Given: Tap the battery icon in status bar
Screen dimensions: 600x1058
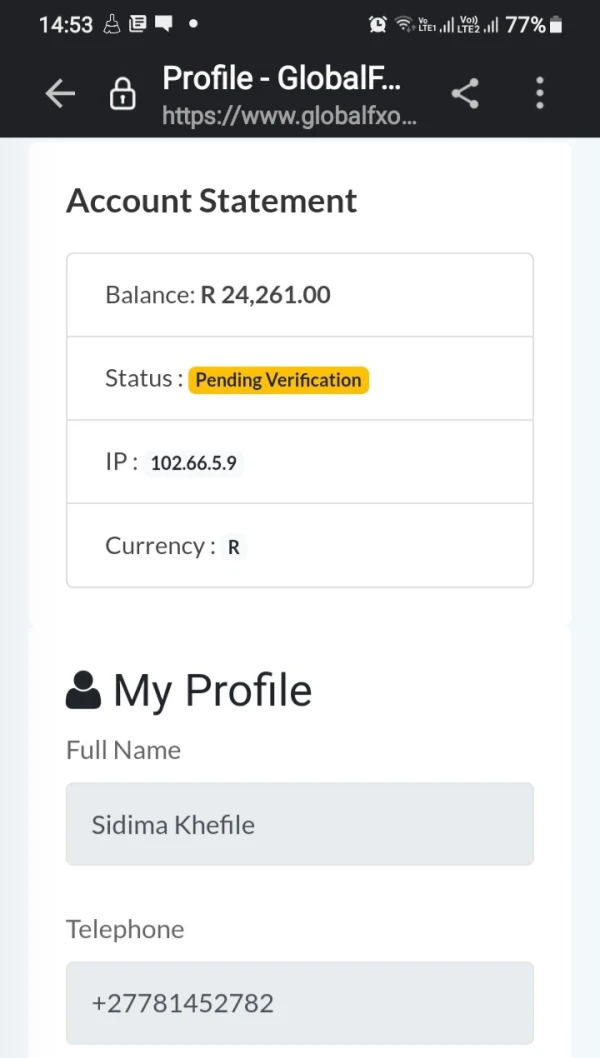Looking at the screenshot, I should 556,25.
